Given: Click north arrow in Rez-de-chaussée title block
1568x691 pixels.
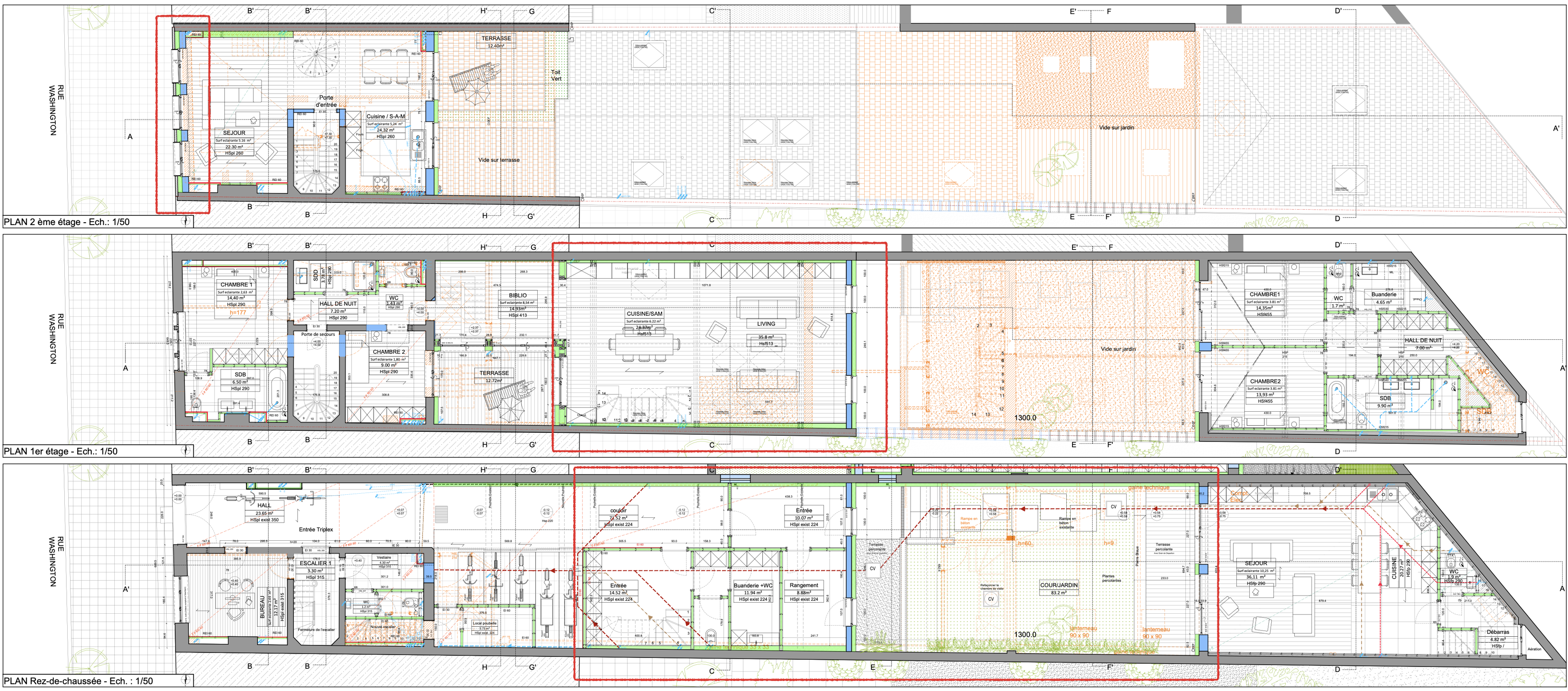Looking at the screenshot, I should (186, 680).
